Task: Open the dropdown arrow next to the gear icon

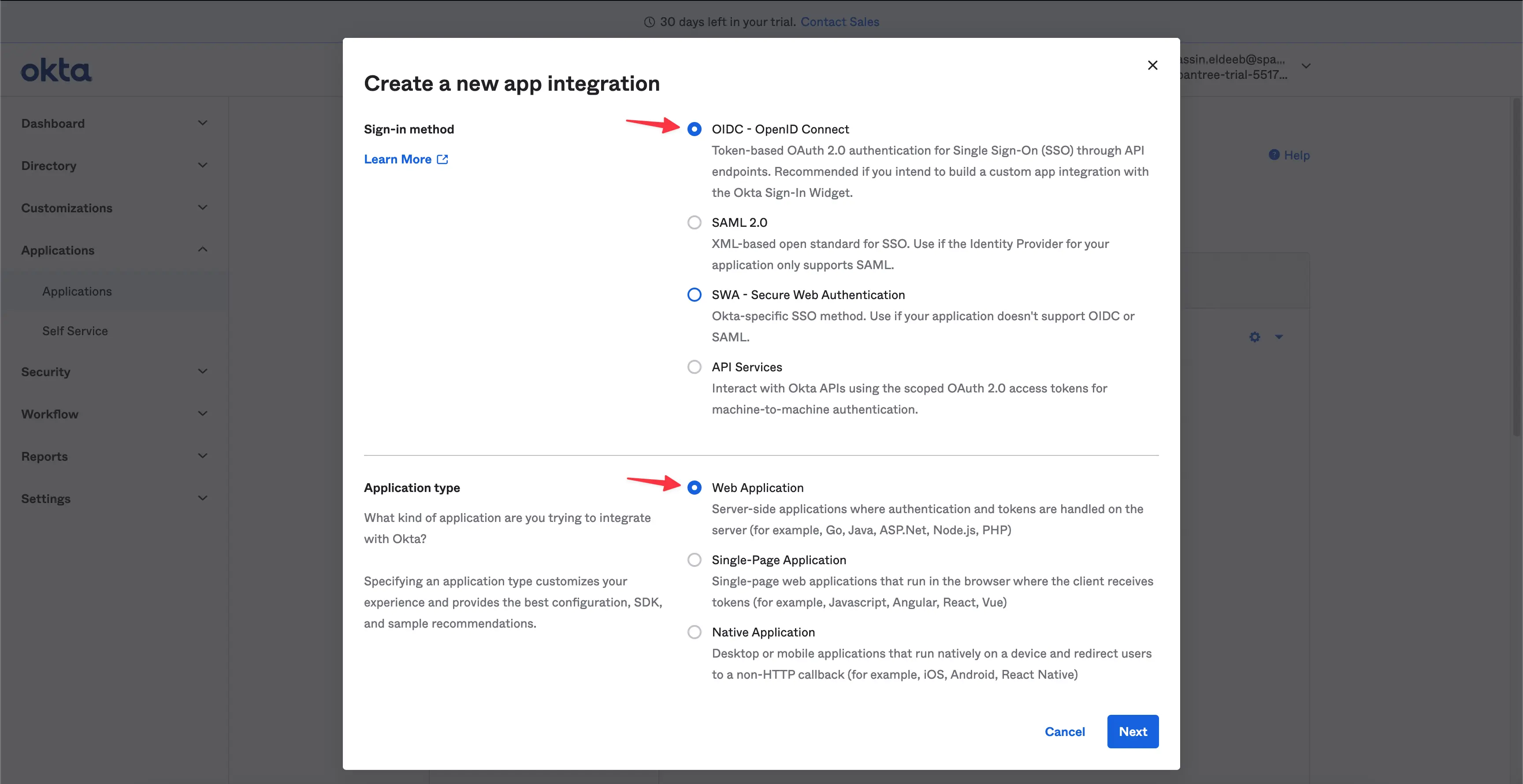Action: click(x=1279, y=337)
